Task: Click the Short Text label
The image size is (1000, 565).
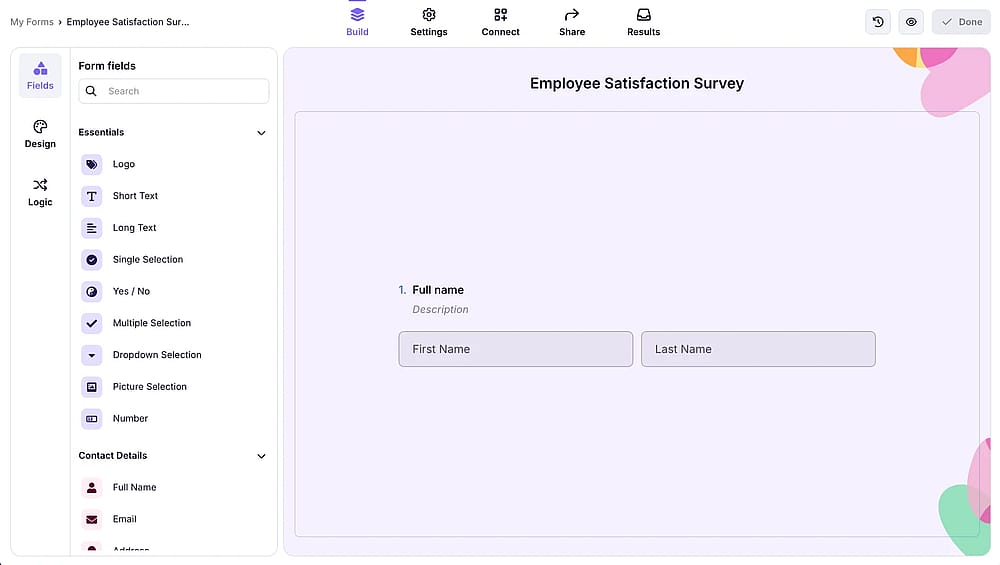Action: click(135, 196)
